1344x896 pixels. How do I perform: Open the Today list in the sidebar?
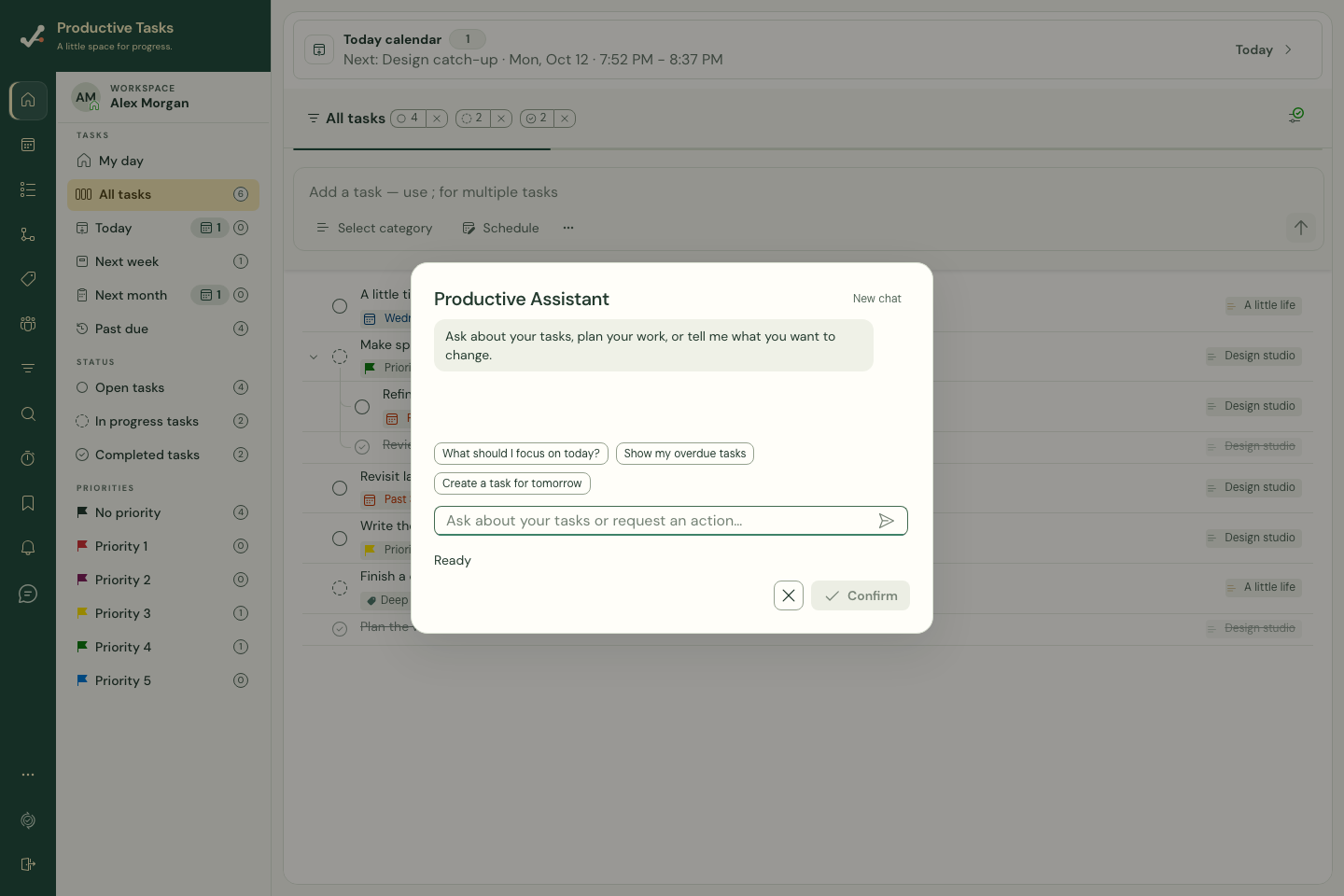163,228
